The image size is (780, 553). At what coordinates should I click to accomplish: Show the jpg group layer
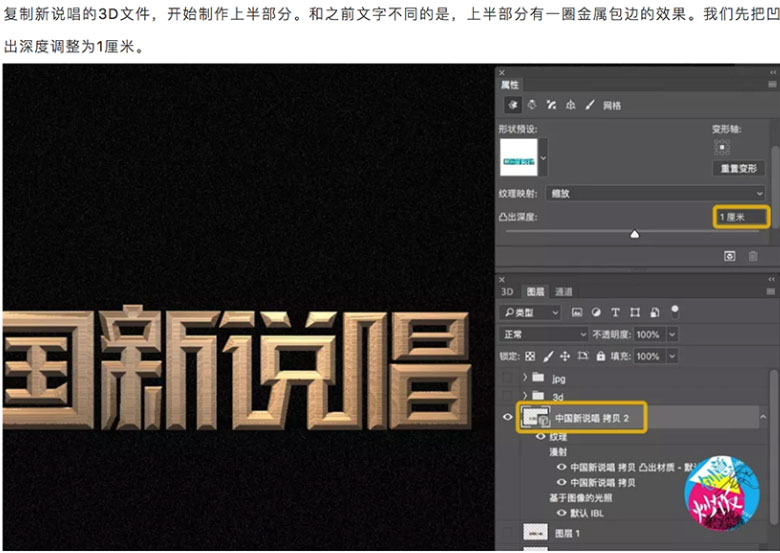(x=507, y=377)
